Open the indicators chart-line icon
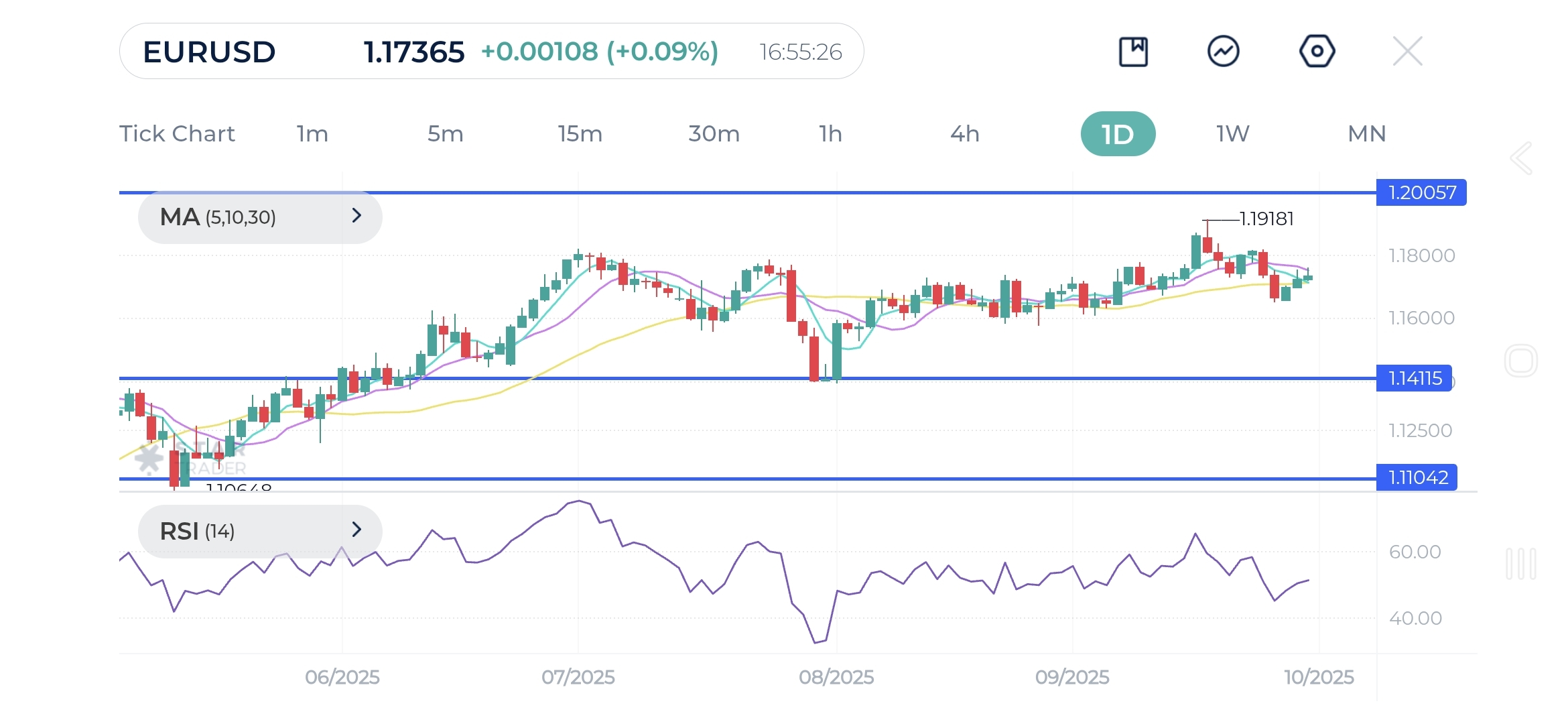 point(1223,52)
